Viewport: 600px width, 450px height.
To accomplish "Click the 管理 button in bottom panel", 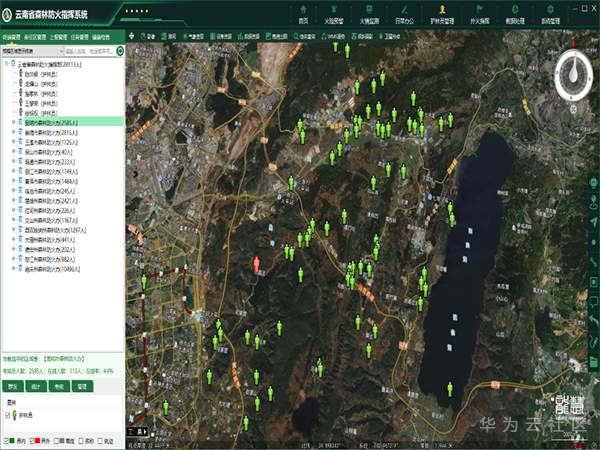I will (x=83, y=385).
